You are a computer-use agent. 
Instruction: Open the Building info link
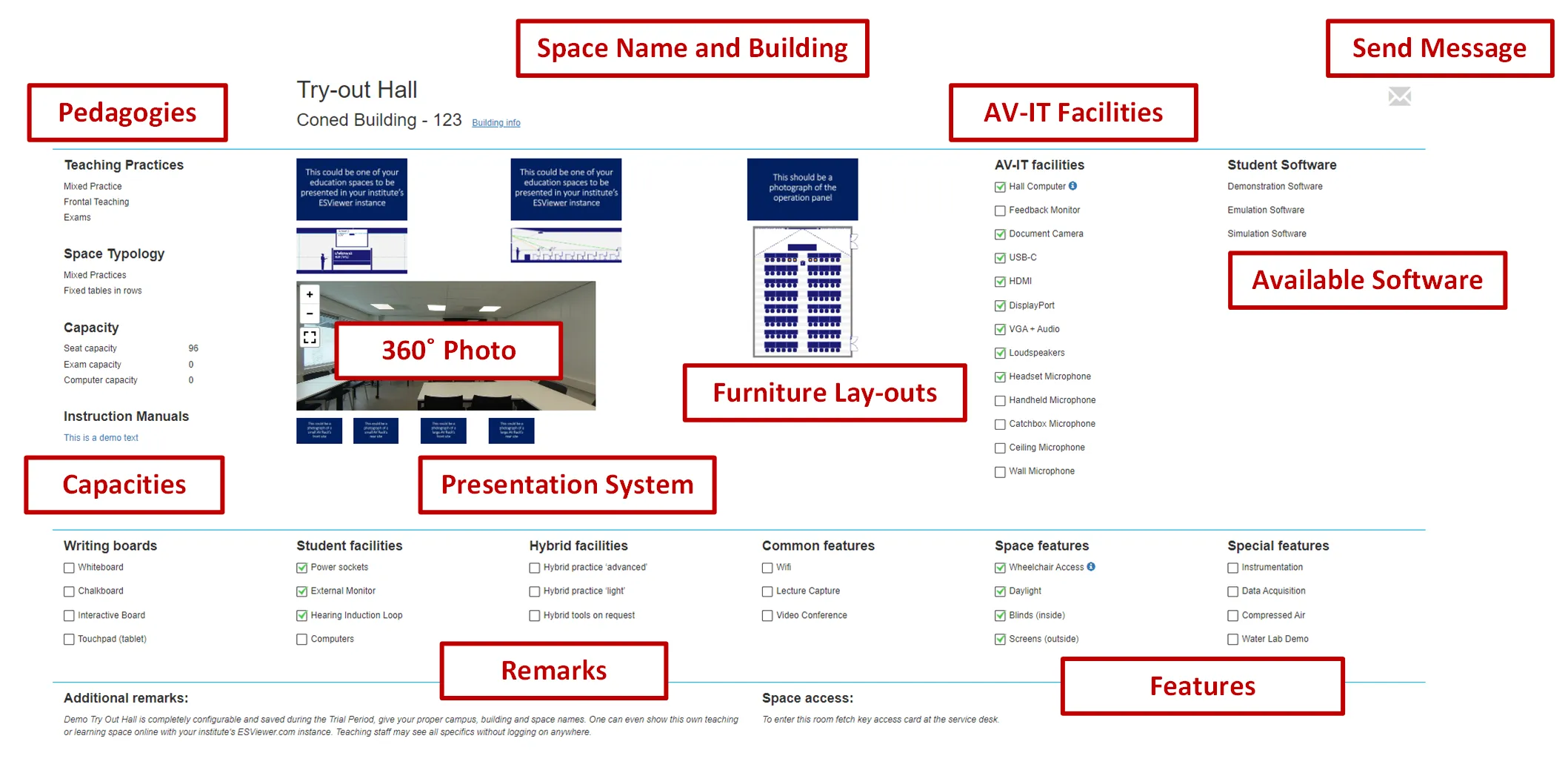496,123
